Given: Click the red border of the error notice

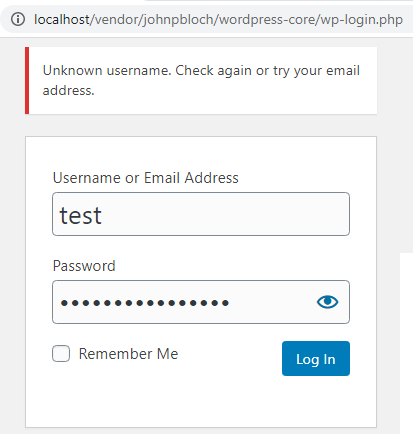Looking at the screenshot, I should 27,81.
